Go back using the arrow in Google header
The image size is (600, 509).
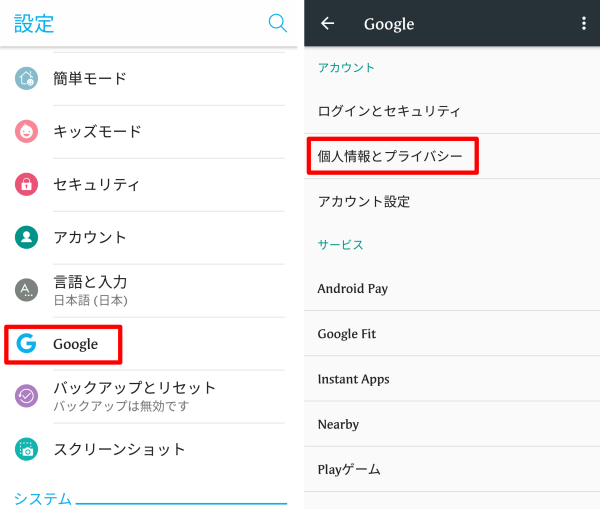point(327,24)
